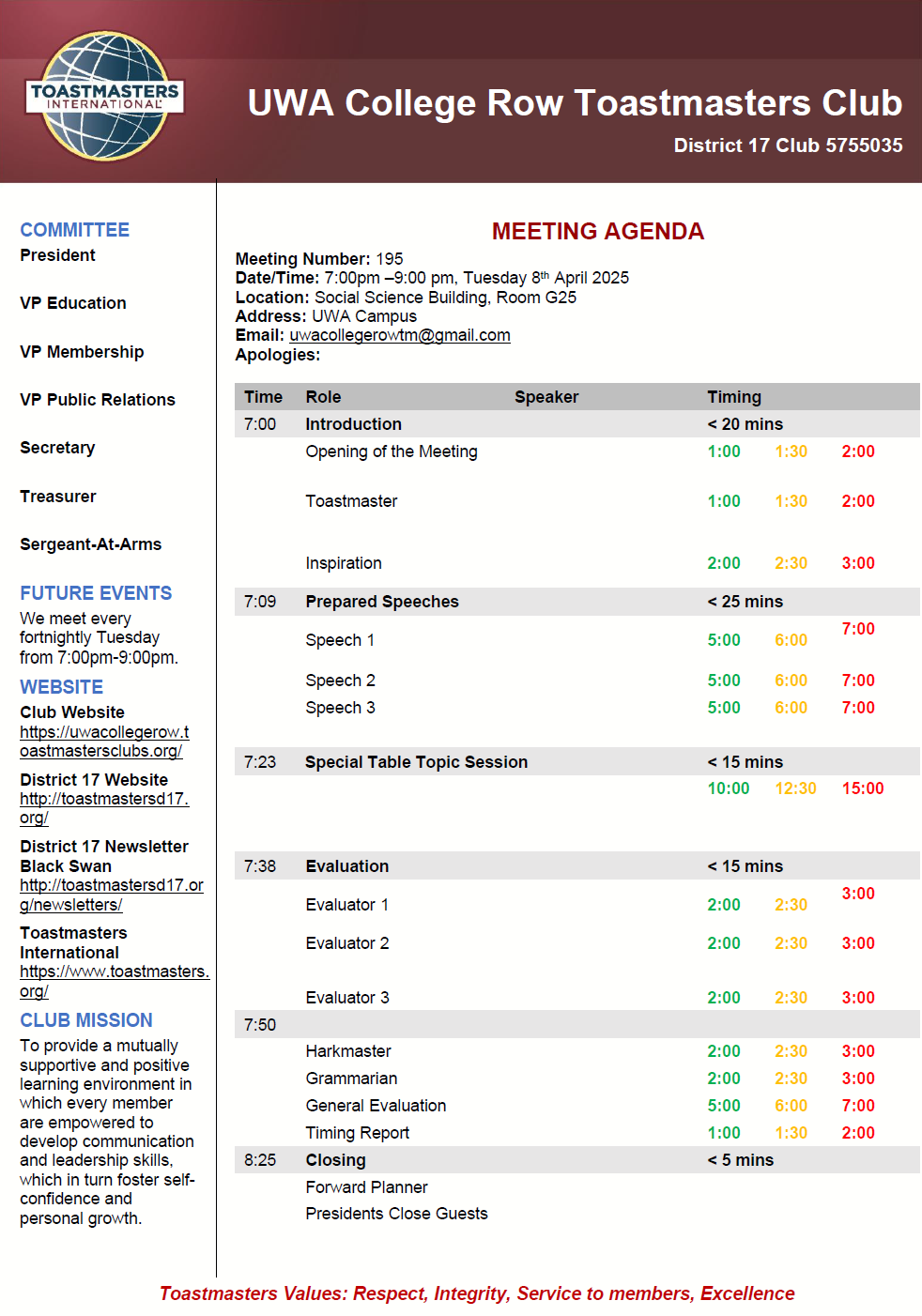922x1316 pixels.
Task: Click the FUTURE EVENTS sidebar heading
Action: (x=96, y=593)
